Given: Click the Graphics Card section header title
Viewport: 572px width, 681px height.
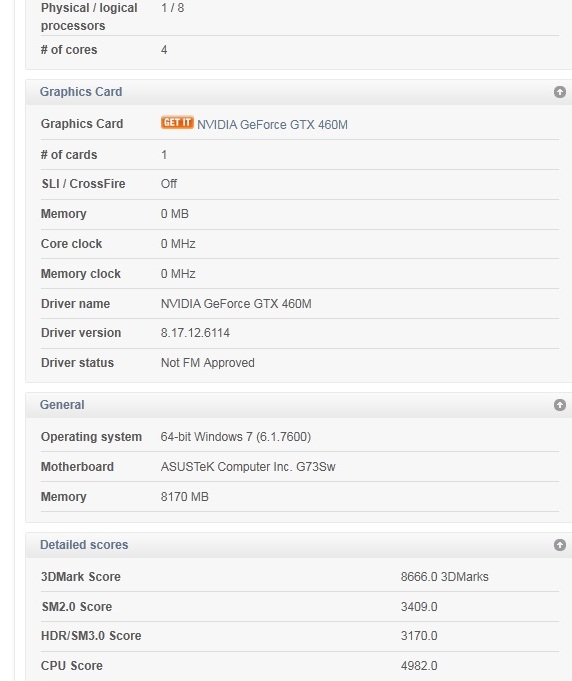Looking at the screenshot, I should (81, 92).
